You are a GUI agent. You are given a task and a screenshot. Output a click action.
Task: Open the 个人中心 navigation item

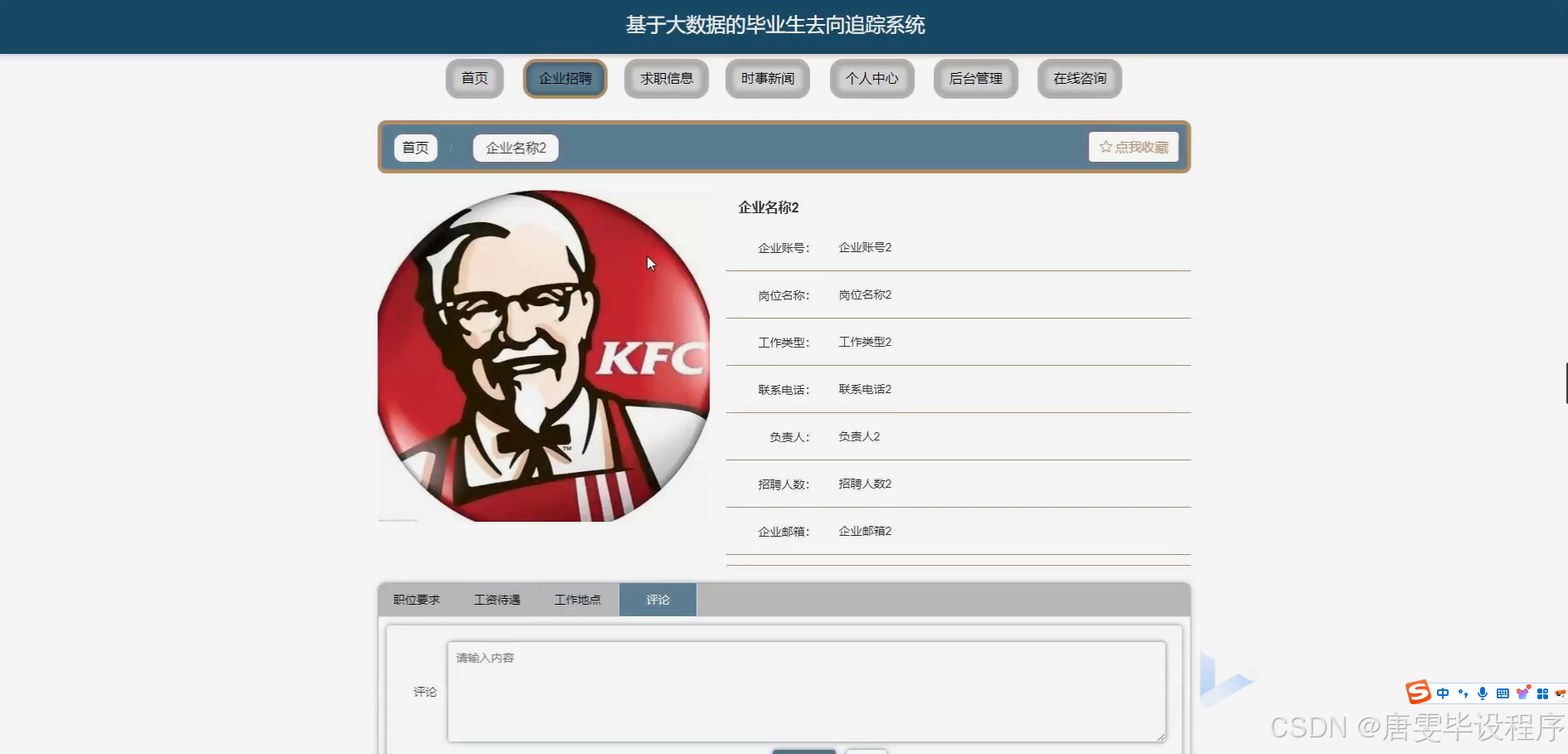coord(871,79)
